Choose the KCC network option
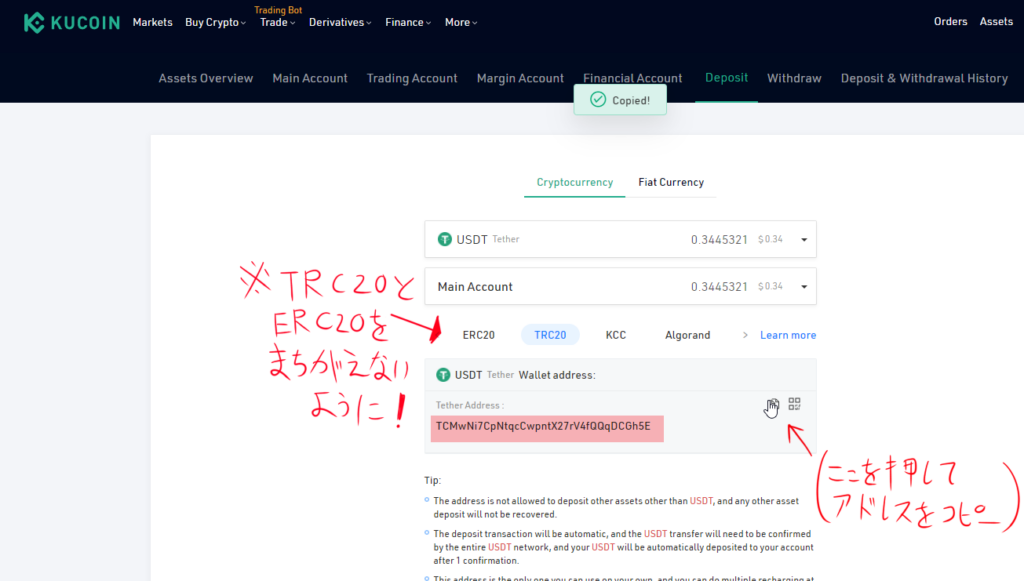 click(x=616, y=335)
